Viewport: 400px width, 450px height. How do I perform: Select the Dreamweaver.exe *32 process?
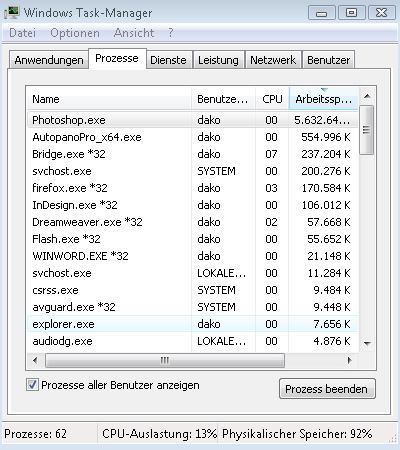point(192,222)
